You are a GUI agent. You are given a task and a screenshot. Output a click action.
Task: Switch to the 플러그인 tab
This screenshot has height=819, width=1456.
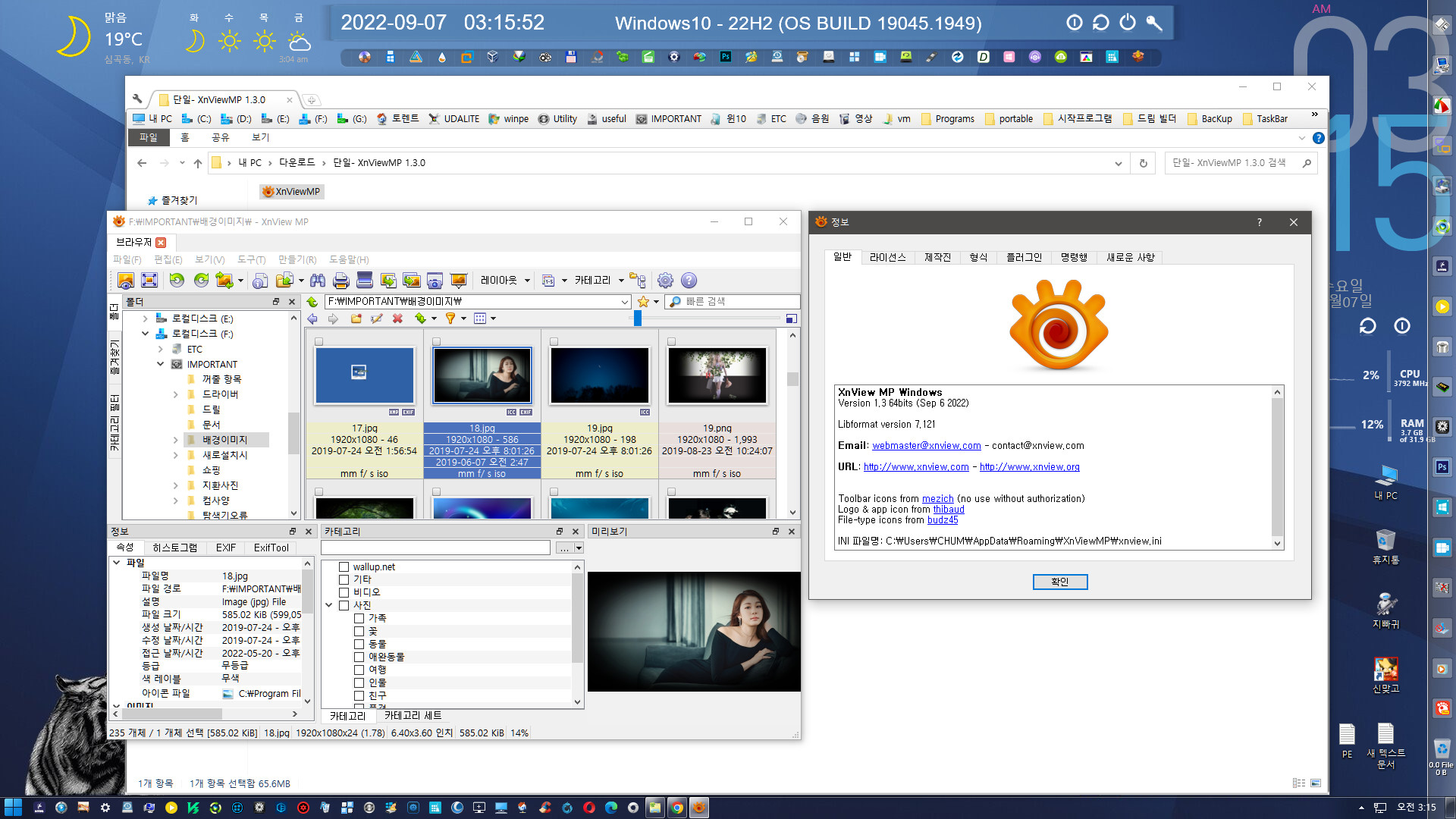(x=1024, y=258)
